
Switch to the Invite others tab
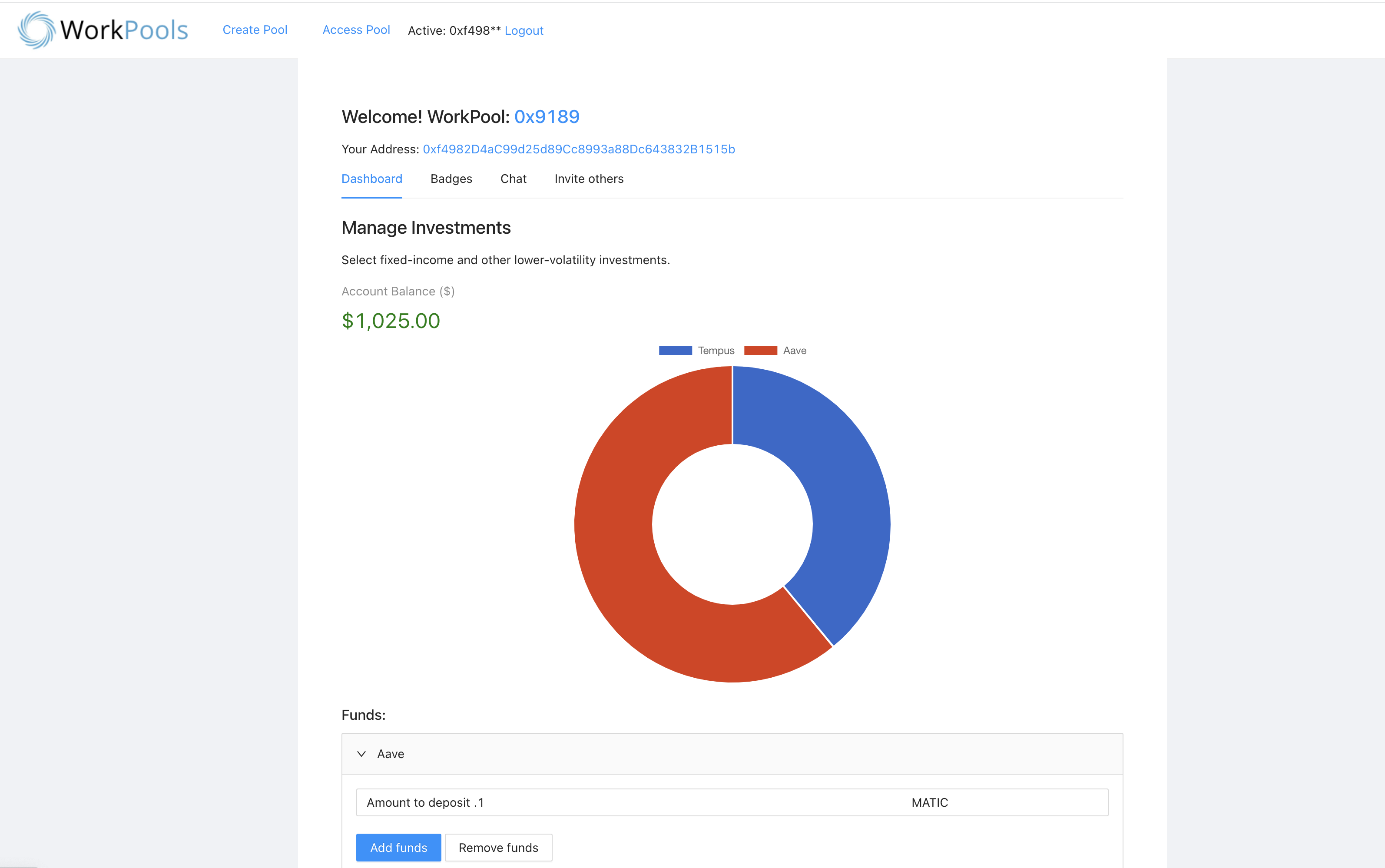(x=589, y=179)
